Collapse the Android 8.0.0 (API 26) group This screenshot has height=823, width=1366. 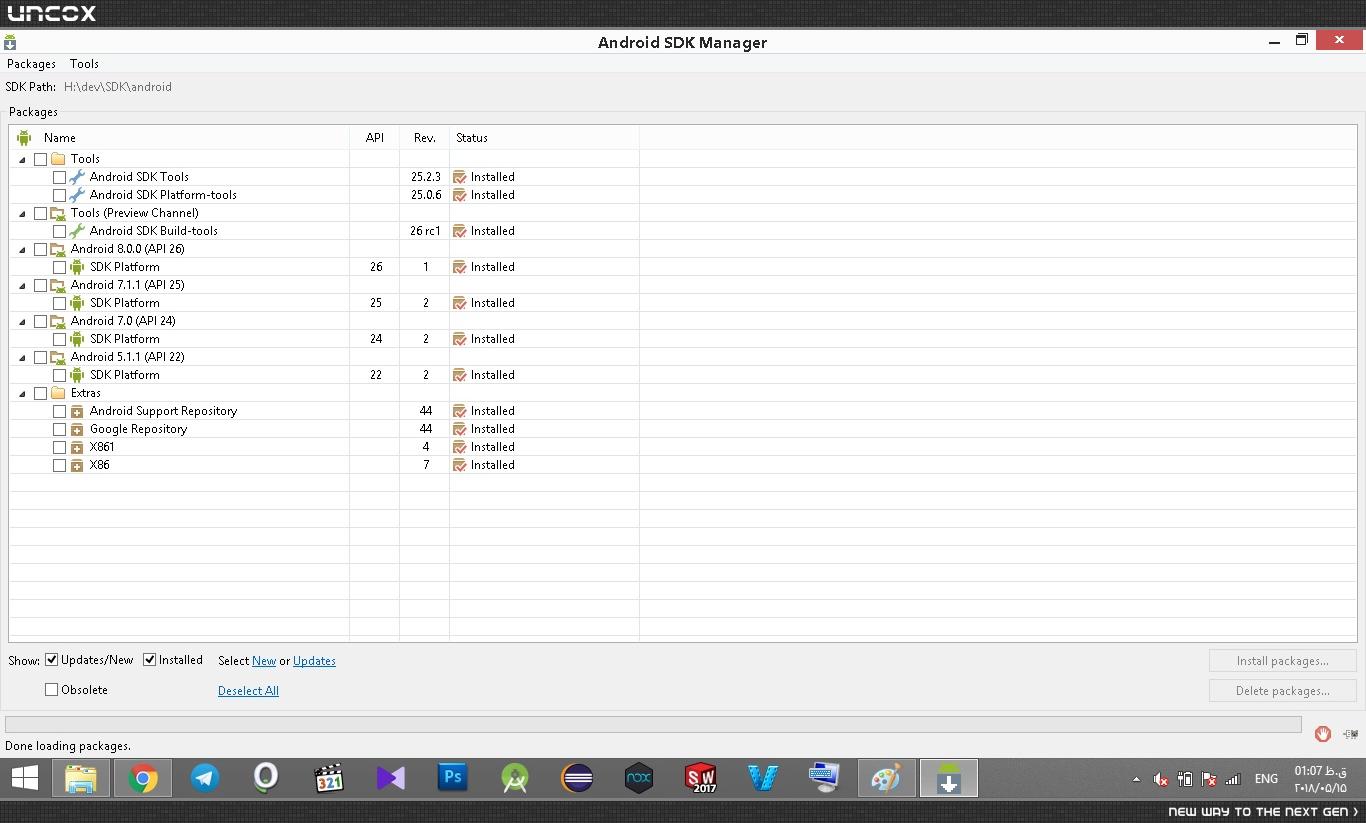22,249
